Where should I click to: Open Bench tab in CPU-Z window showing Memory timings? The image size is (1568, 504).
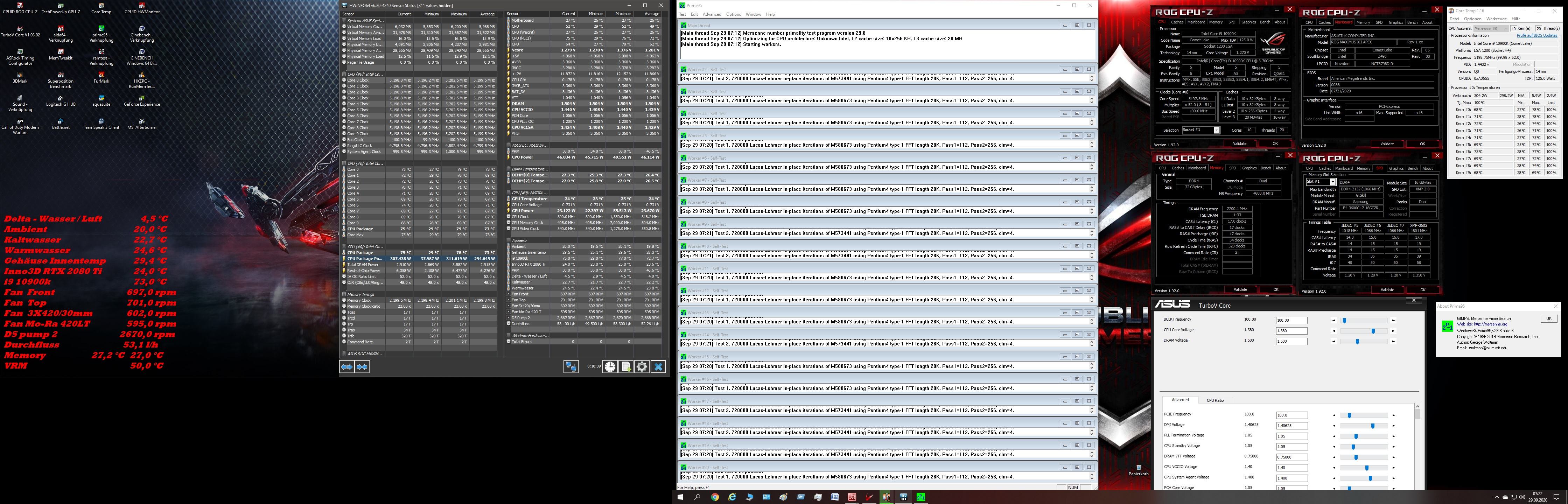tap(1266, 168)
